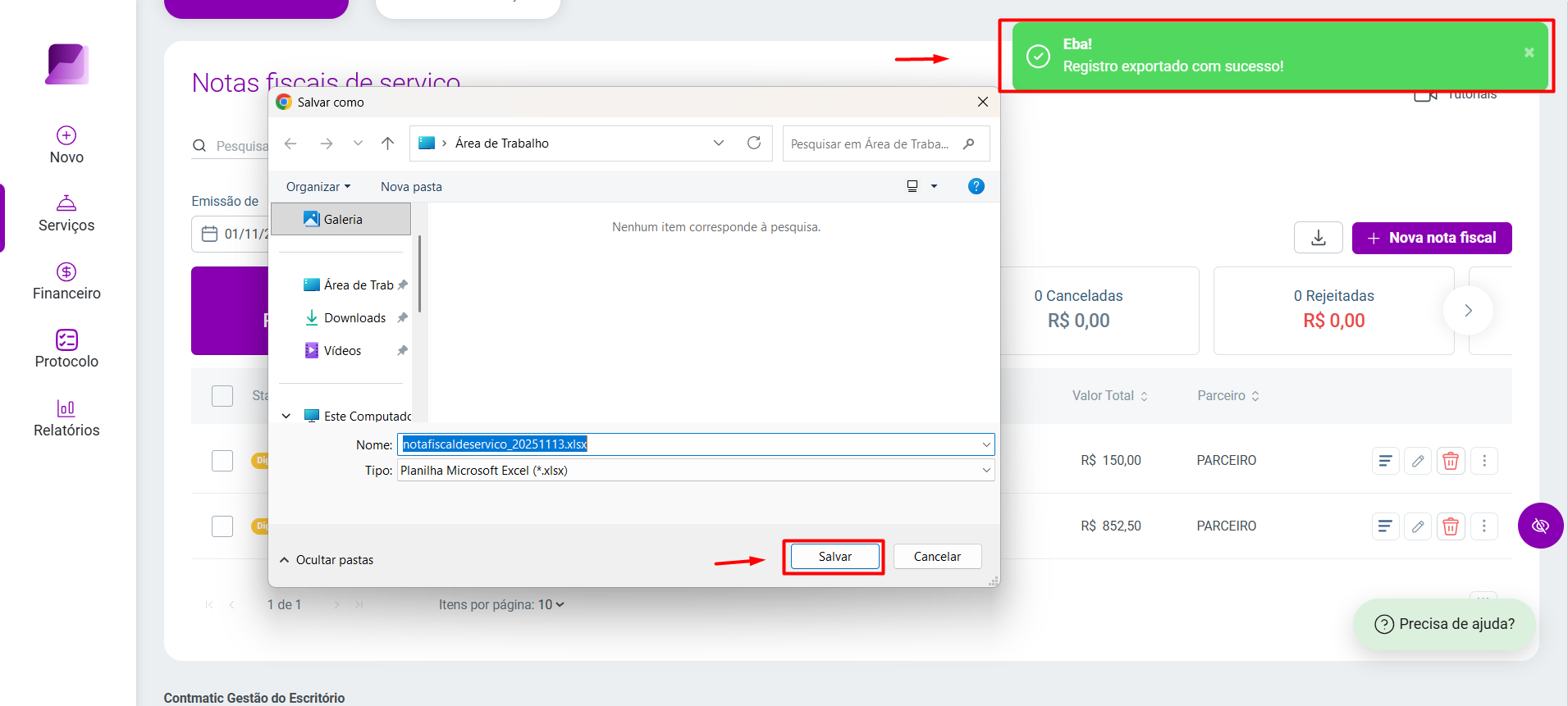1568x706 pixels.
Task: Expand the address bar path dropdown
Action: click(719, 143)
